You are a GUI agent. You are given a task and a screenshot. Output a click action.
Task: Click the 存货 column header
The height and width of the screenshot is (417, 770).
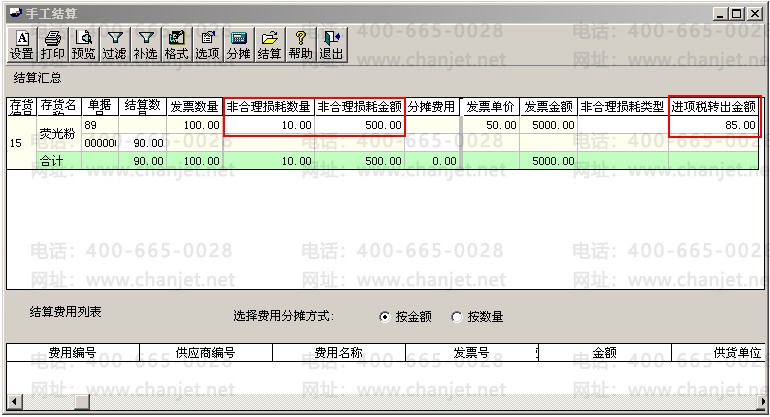click(x=22, y=107)
